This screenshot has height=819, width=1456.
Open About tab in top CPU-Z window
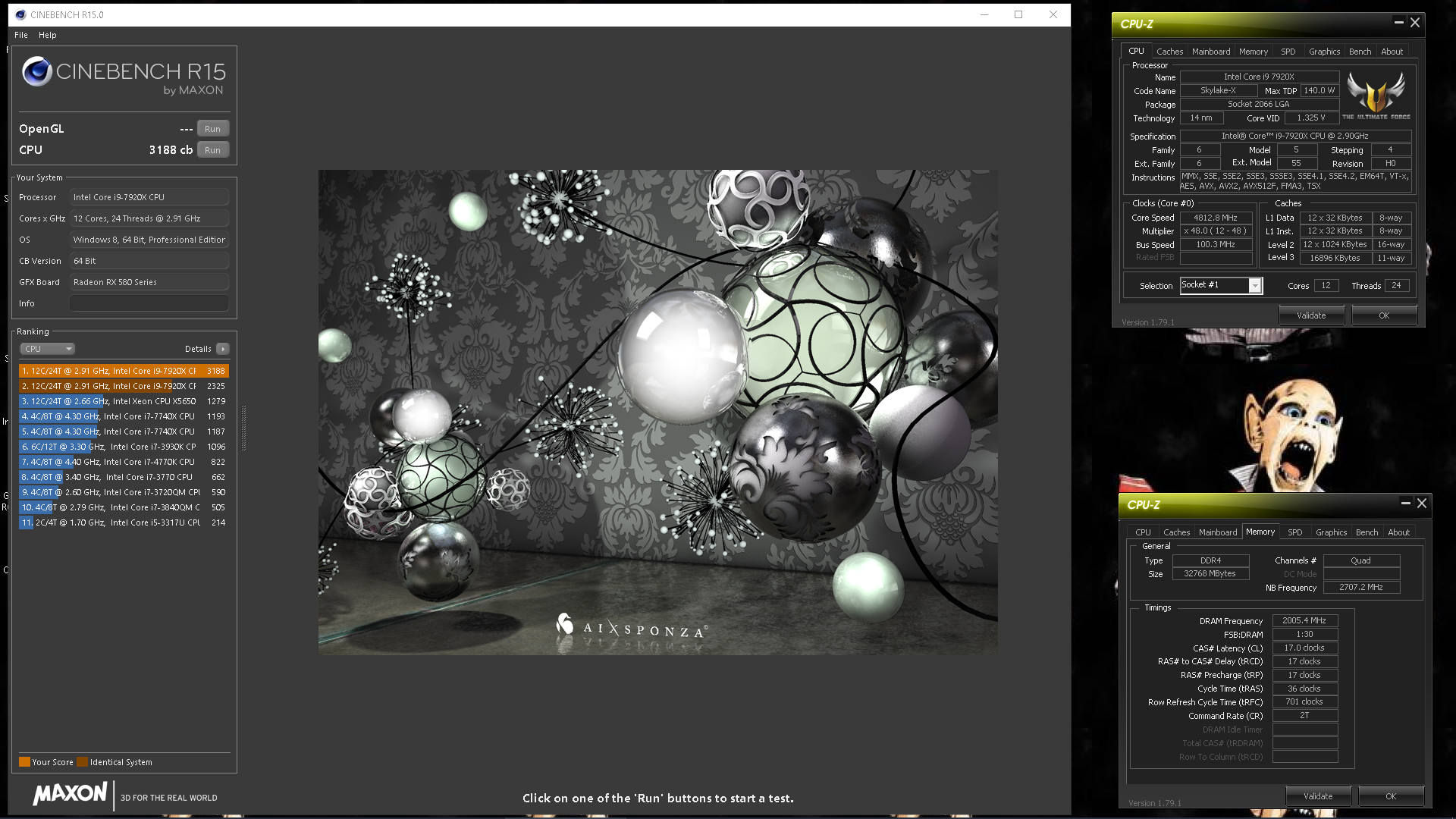(1392, 52)
